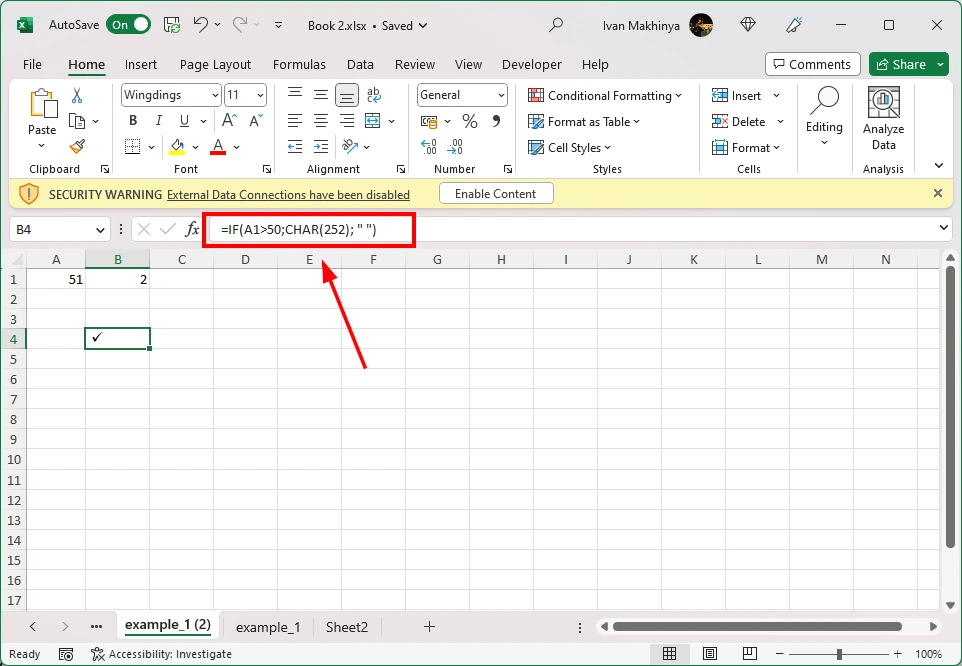The height and width of the screenshot is (666, 962).
Task: Click the Share button
Action: point(901,64)
